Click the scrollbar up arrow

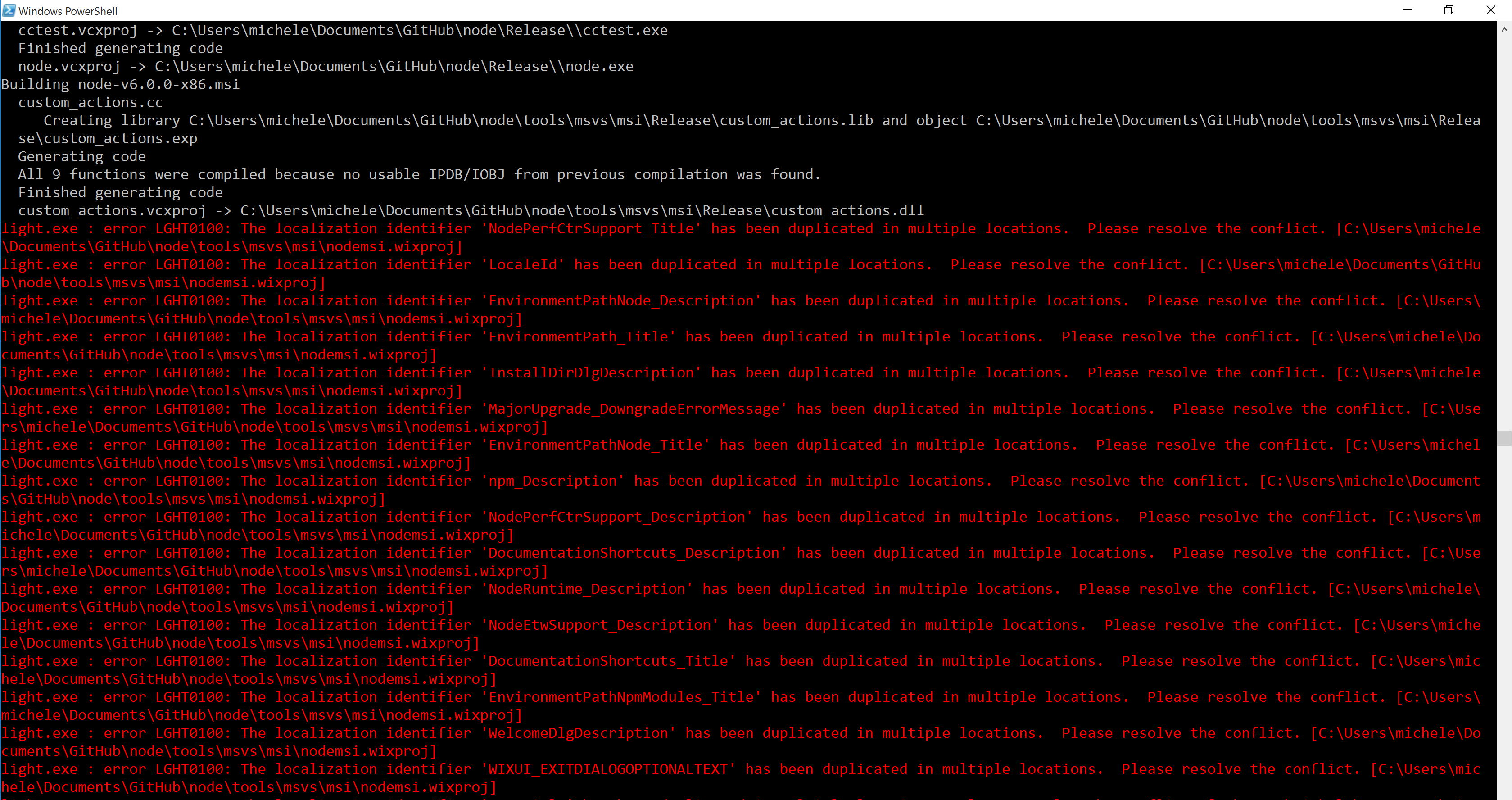click(x=1504, y=29)
